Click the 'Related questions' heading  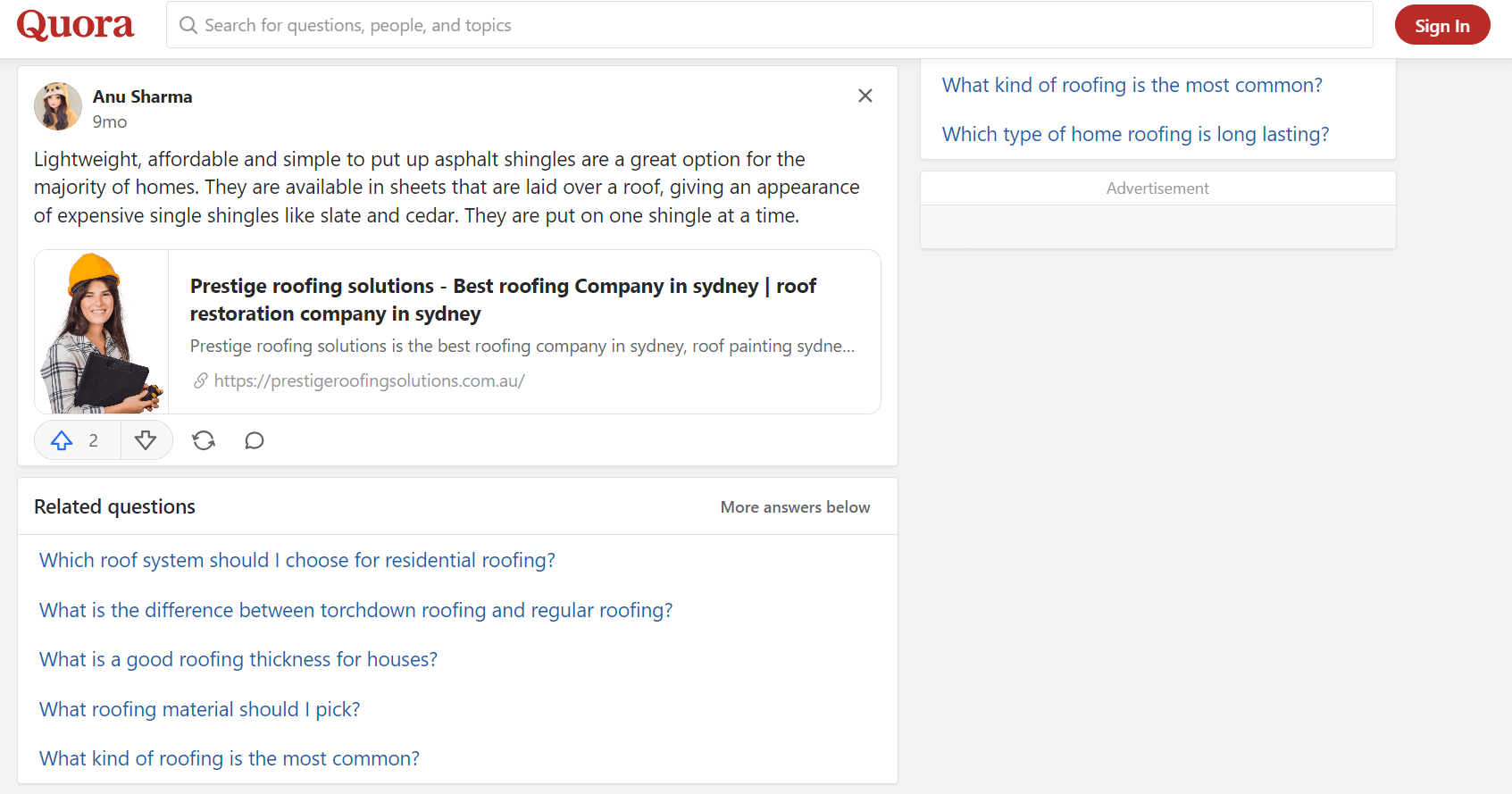click(x=114, y=506)
